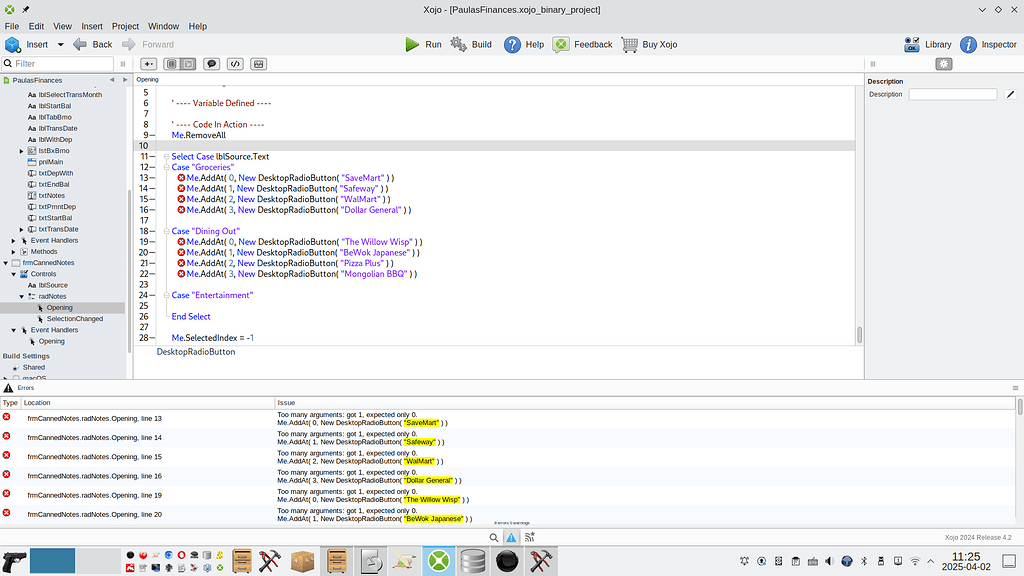Switch to the left layout view toggle
Screen dimensions: 1024x576
tap(172, 64)
